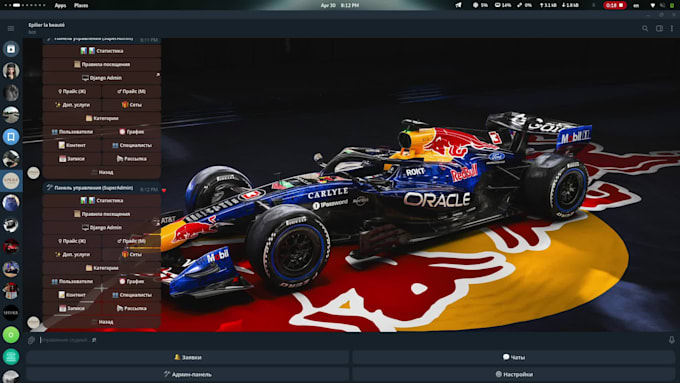Open the Apps menu in the top bar
680x383 pixels.
(x=60, y=5)
